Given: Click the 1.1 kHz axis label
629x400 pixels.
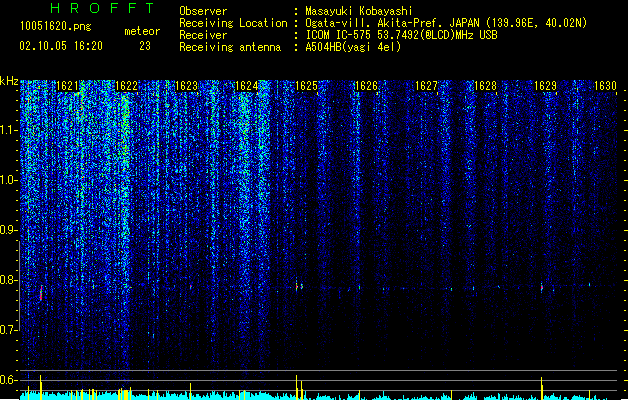Looking at the screenshot, I should point(8,130).
